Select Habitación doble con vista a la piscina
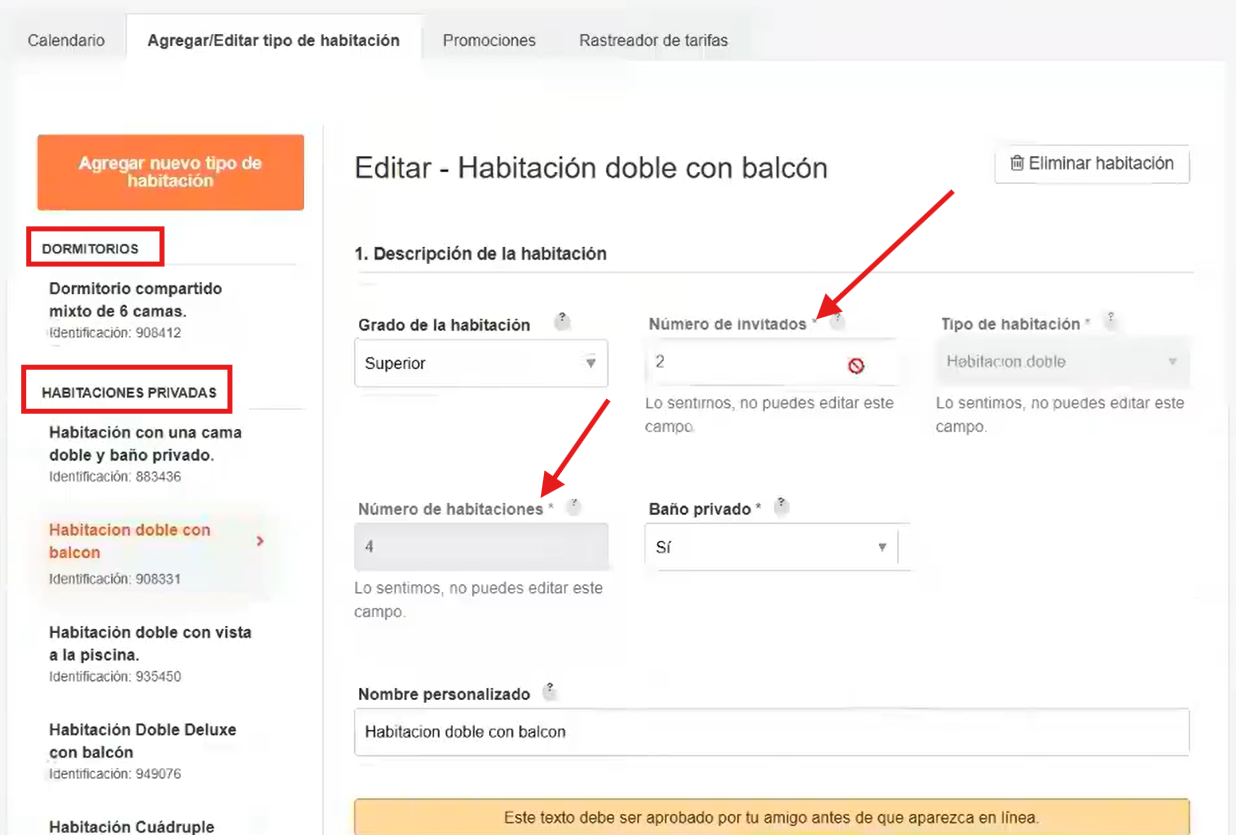 click(150, 643)
